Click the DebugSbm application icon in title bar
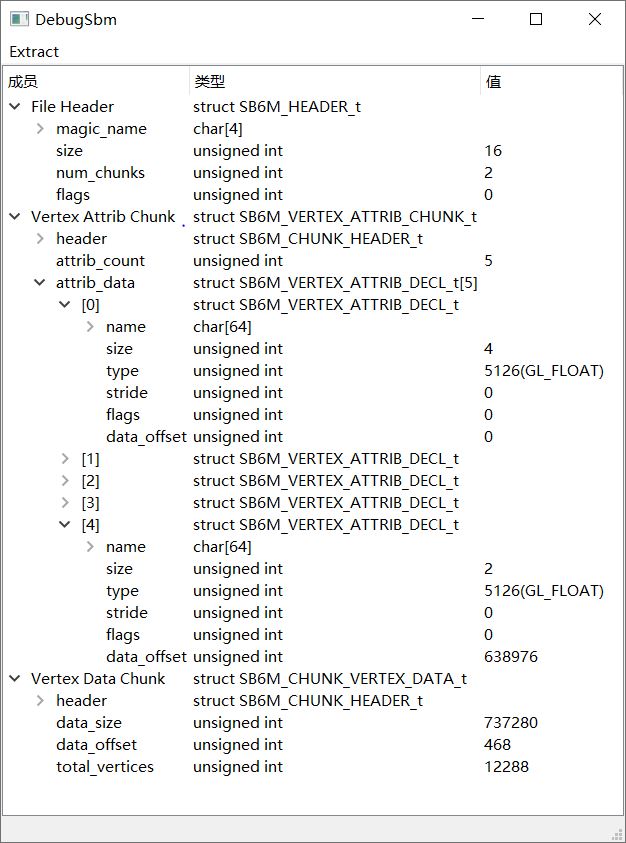Viewport: 626px width, 843px height. 19,19
